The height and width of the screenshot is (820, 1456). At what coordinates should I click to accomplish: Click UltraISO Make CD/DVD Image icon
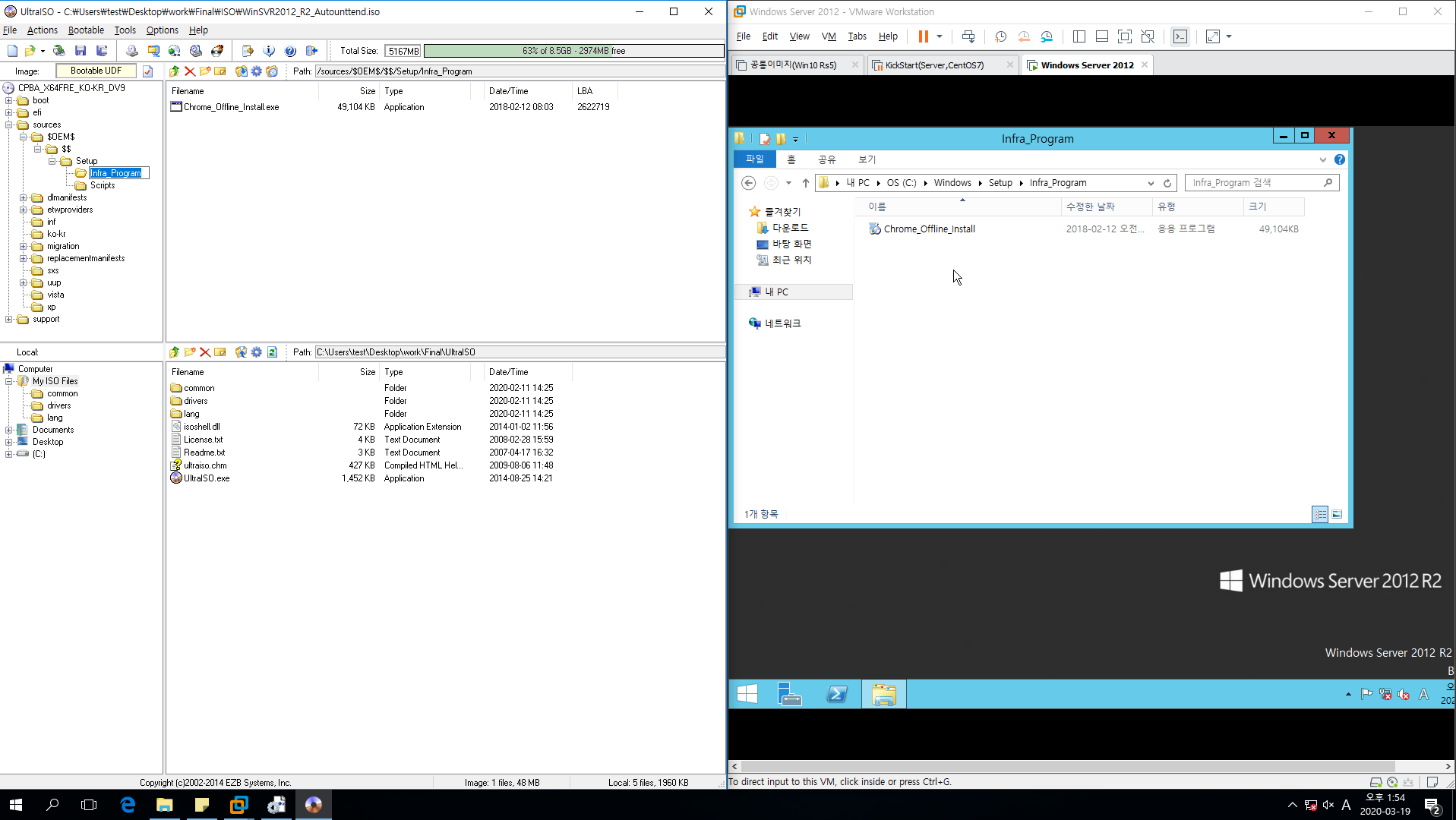[x=132, y=51]
